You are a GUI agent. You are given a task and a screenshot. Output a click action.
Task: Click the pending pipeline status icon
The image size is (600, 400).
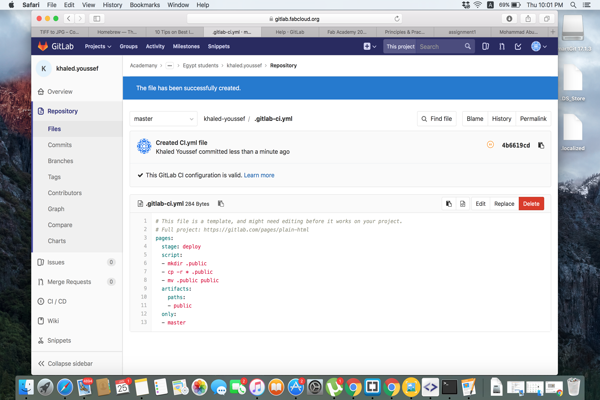[490, 144]
